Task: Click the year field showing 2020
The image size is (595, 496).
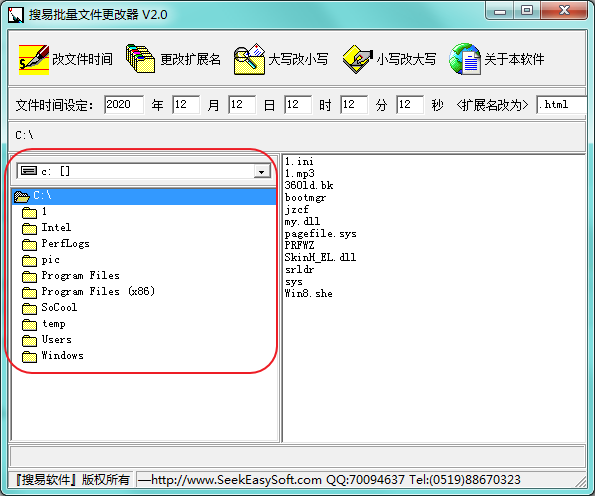Action: (x=124, y=104)
